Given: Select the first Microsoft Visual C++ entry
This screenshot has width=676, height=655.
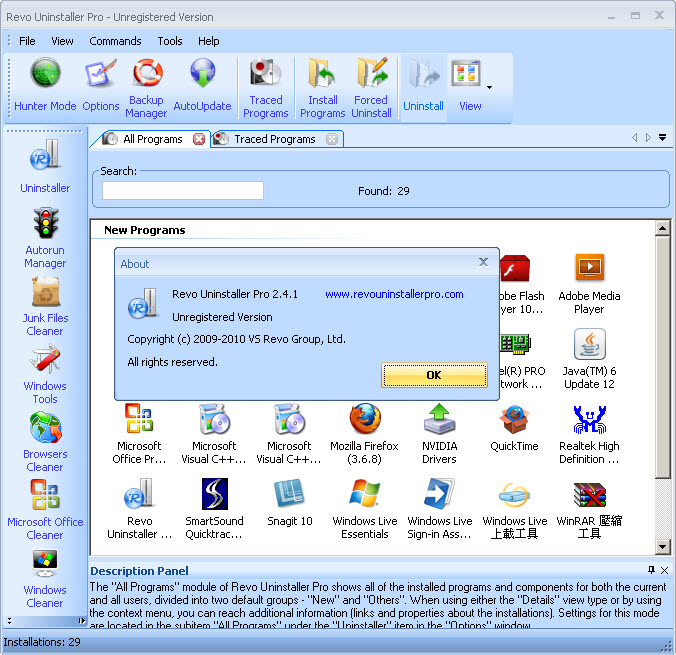Looking at the screenshot, I should [214, 434].
